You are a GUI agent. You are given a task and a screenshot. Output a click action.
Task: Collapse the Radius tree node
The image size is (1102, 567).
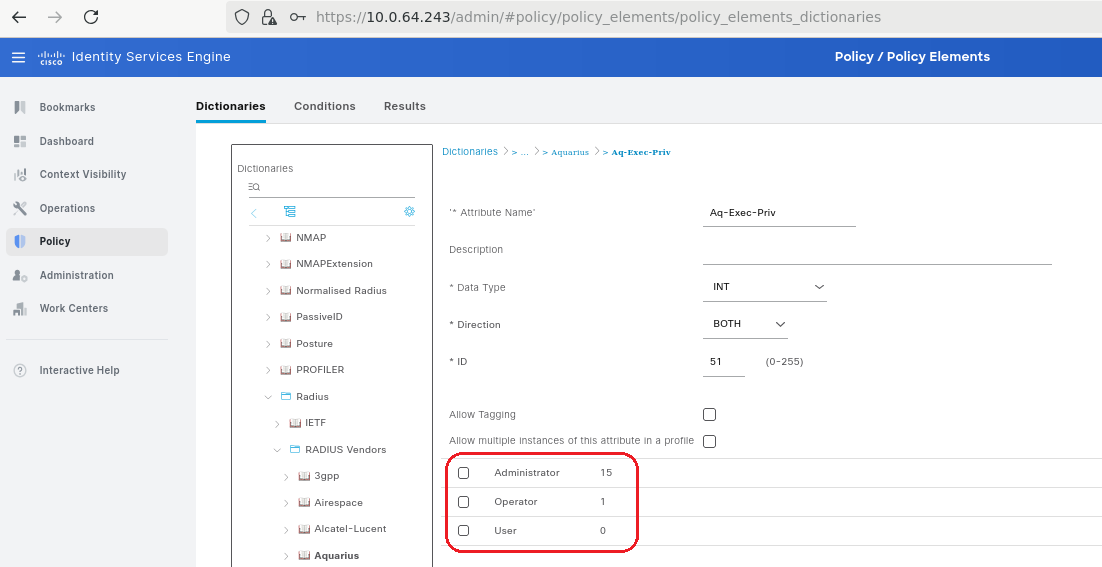268,397
